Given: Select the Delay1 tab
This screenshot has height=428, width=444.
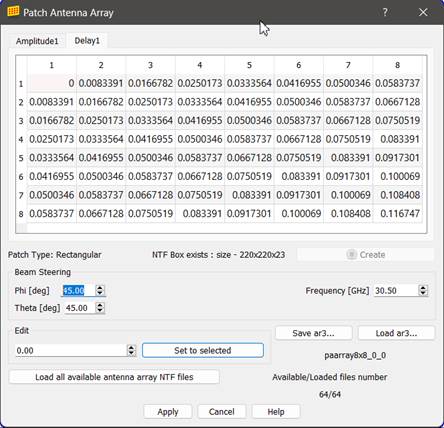Looking at the screenshot, I should tap(87, 41).
